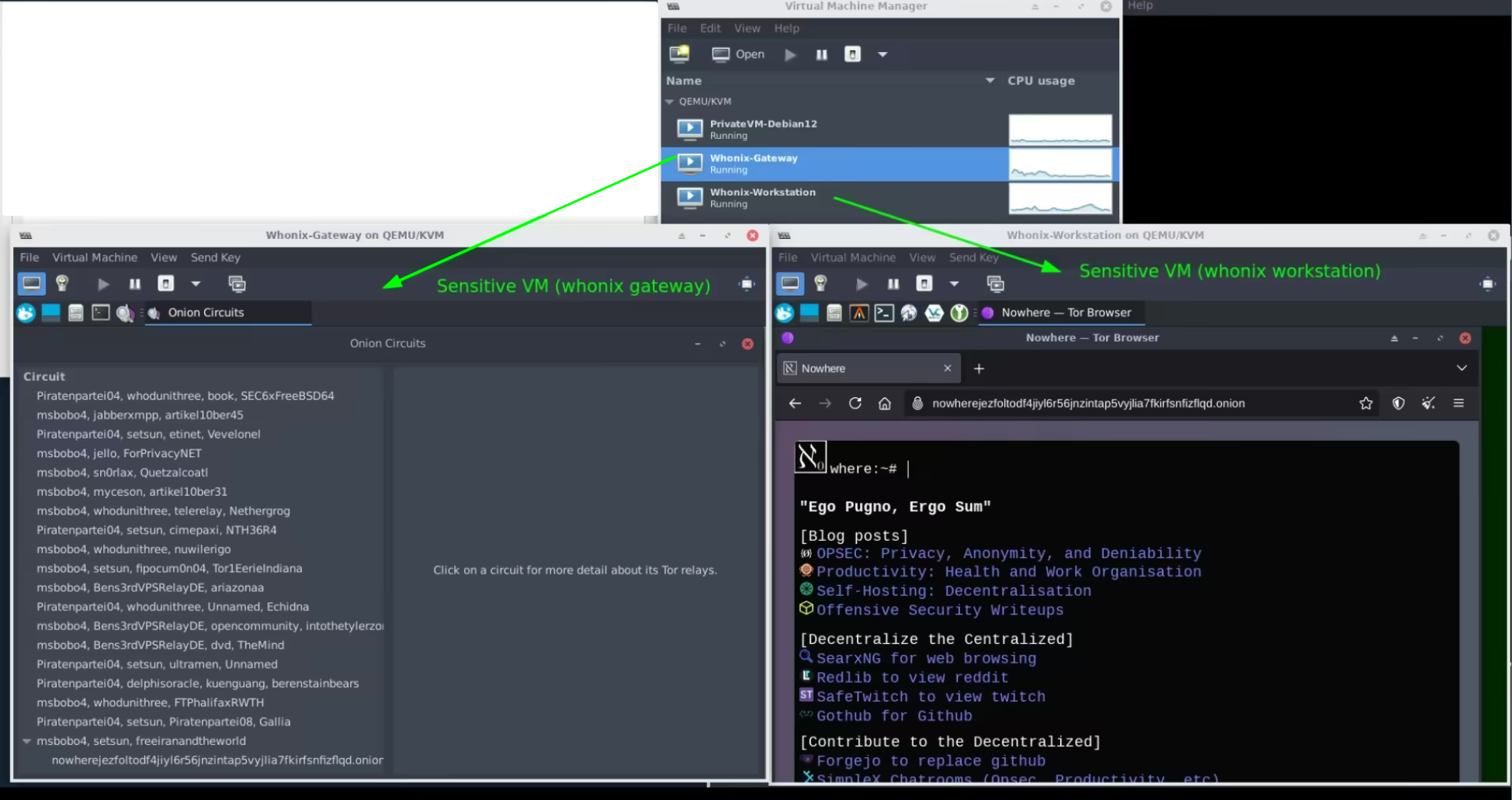
Task: Select circuit msbobo4, myceson, artikel10ber31
Action: 132,492
